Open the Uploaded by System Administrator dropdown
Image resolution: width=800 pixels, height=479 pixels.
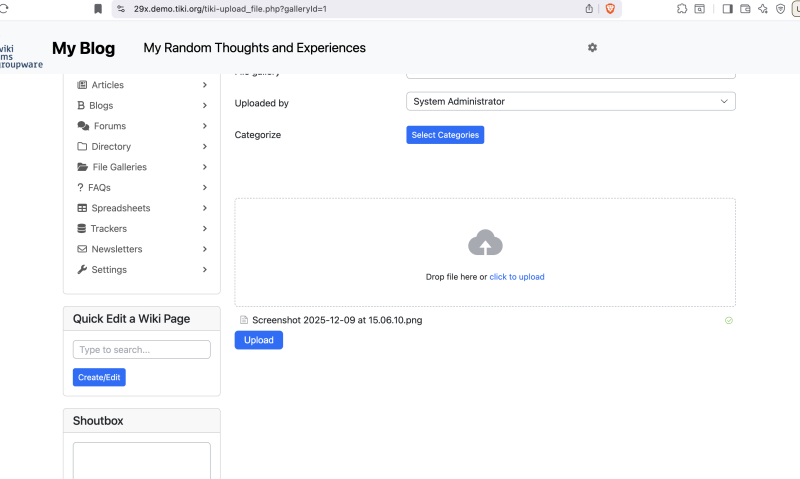570,101
